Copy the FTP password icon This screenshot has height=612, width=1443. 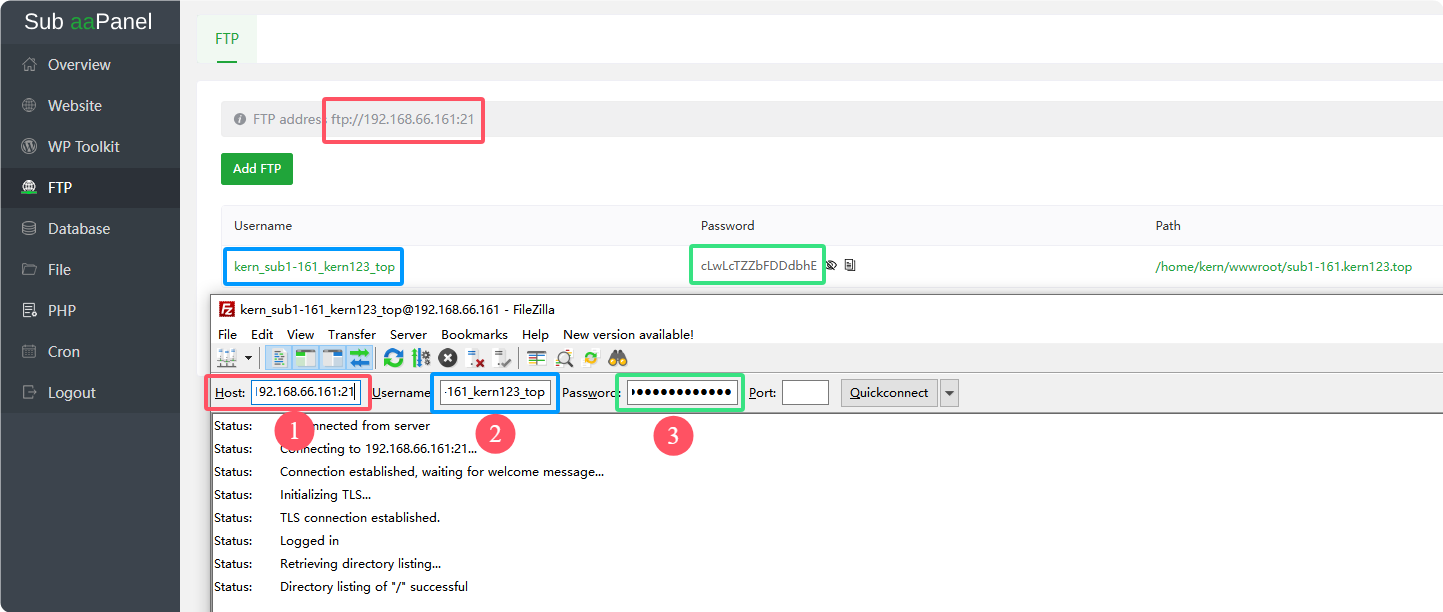(850, 266)
